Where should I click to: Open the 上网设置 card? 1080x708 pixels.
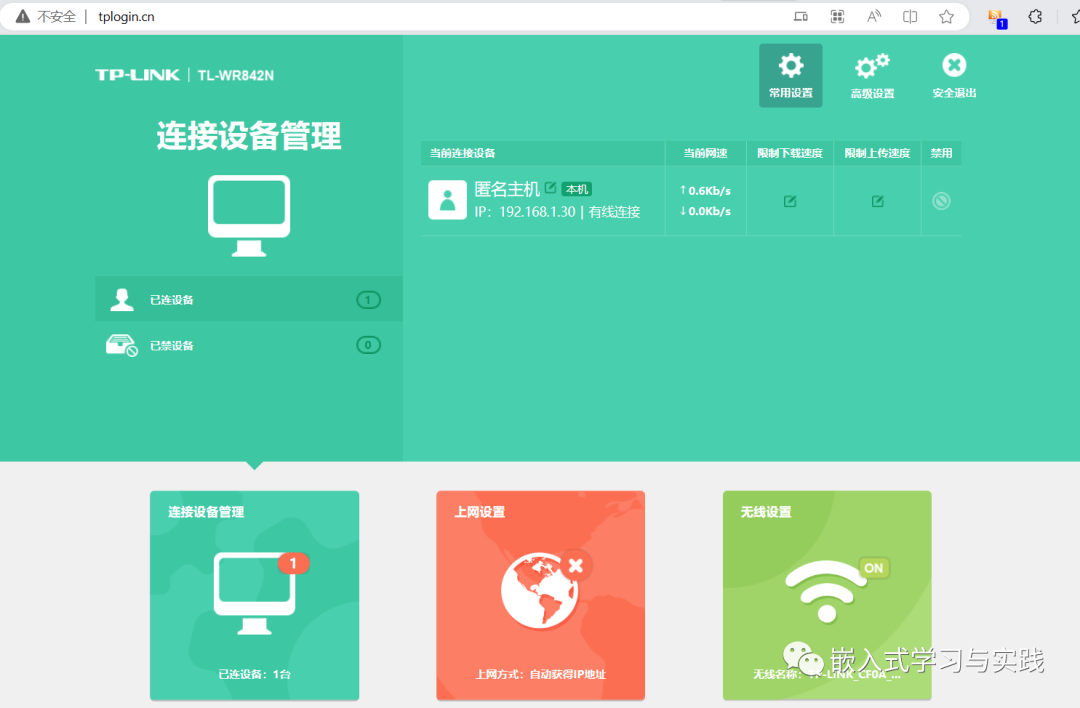point(540,596)
